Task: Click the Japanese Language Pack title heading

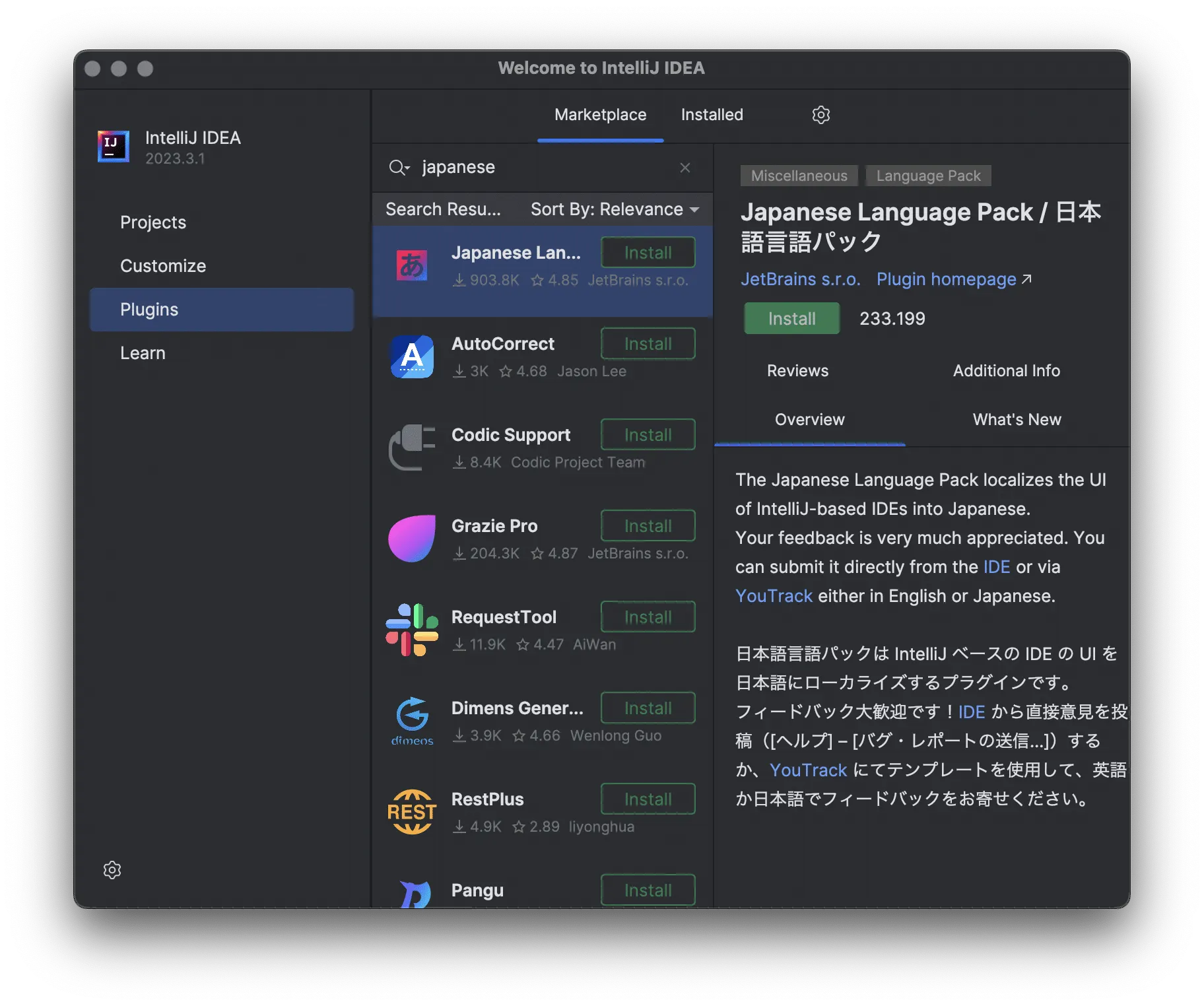Action: pos(921,227)
